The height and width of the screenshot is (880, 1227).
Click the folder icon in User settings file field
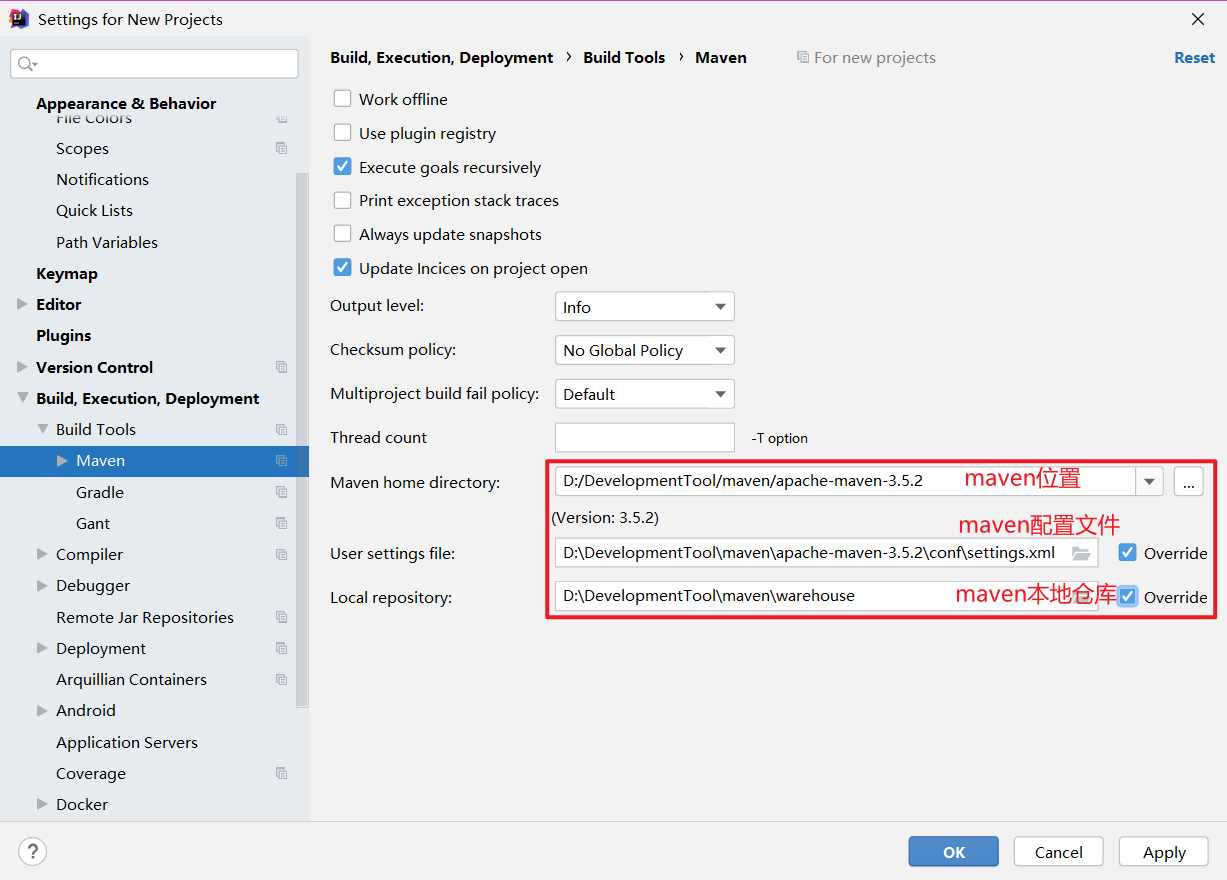pyautogui.click(x=1081, y=552)
